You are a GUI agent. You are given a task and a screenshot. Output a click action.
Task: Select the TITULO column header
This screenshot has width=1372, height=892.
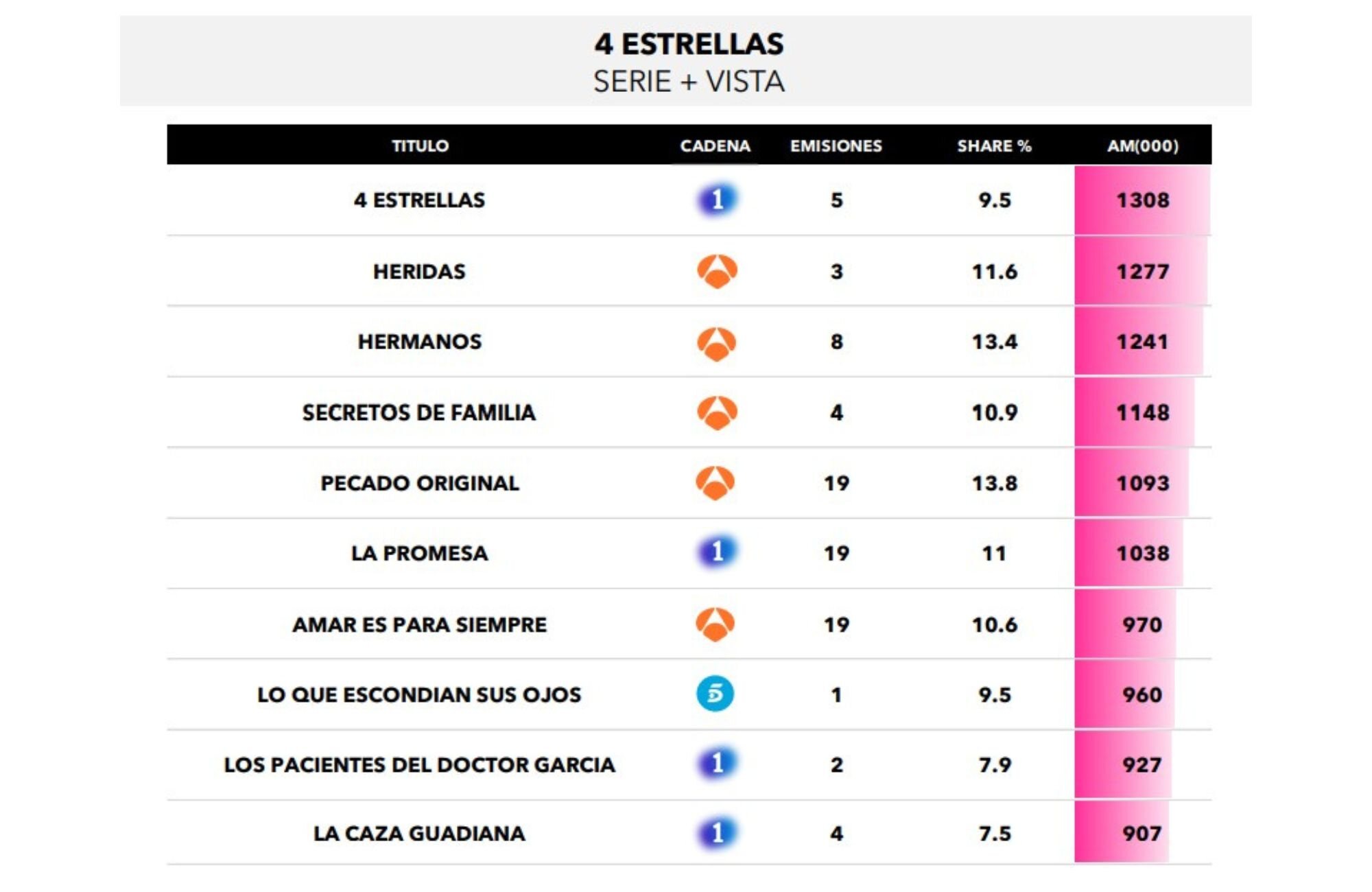click(x=420, y=145)
